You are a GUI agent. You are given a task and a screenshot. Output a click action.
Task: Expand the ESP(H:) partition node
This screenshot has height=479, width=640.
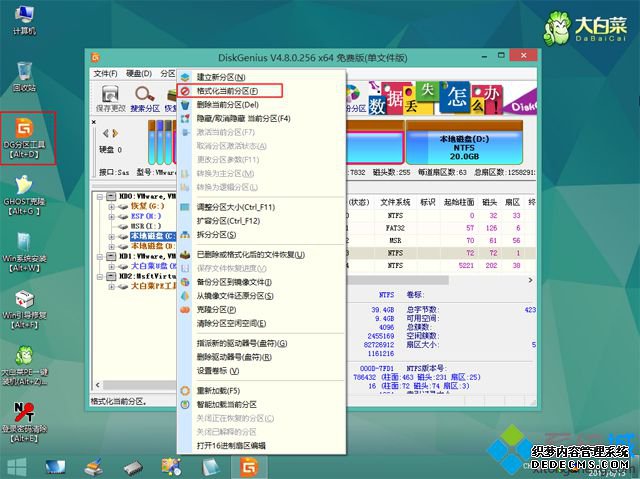click(111, 216)
